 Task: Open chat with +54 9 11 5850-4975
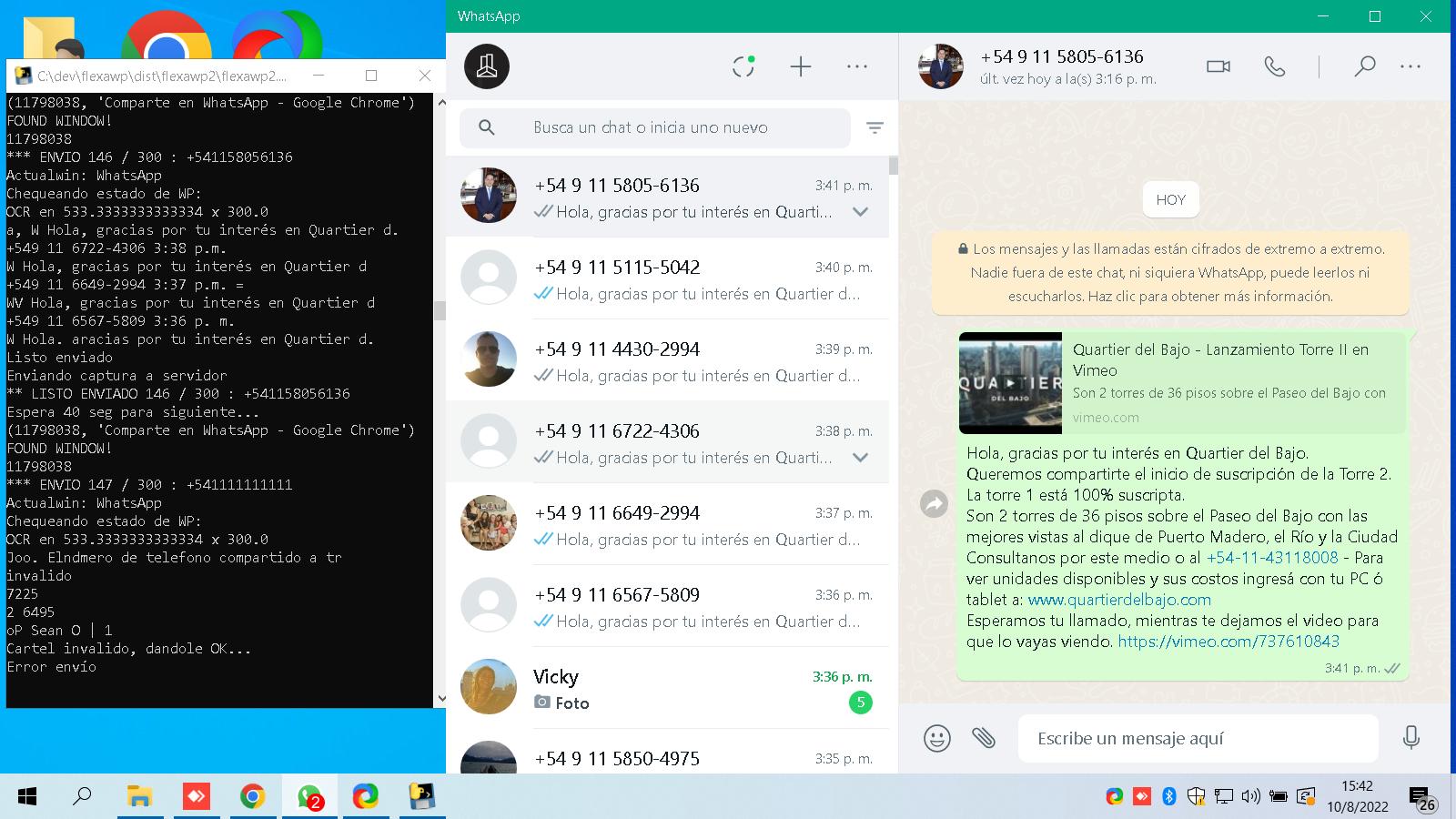(x=667, y=753)
